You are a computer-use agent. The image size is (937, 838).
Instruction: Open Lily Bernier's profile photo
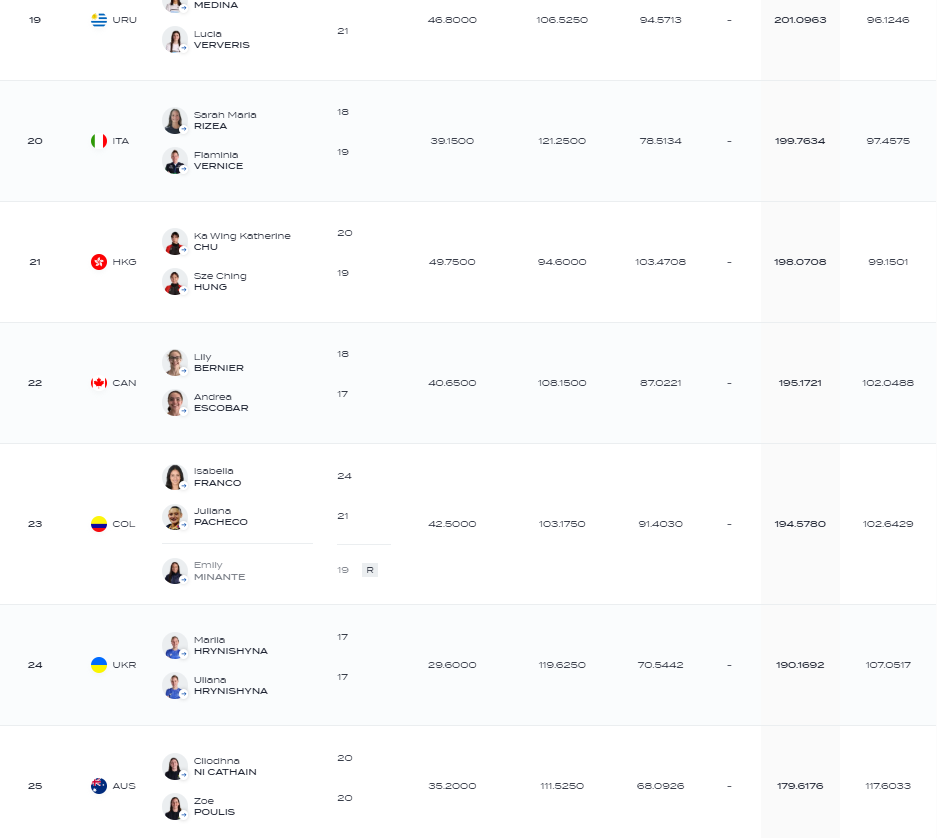[174, 363]
